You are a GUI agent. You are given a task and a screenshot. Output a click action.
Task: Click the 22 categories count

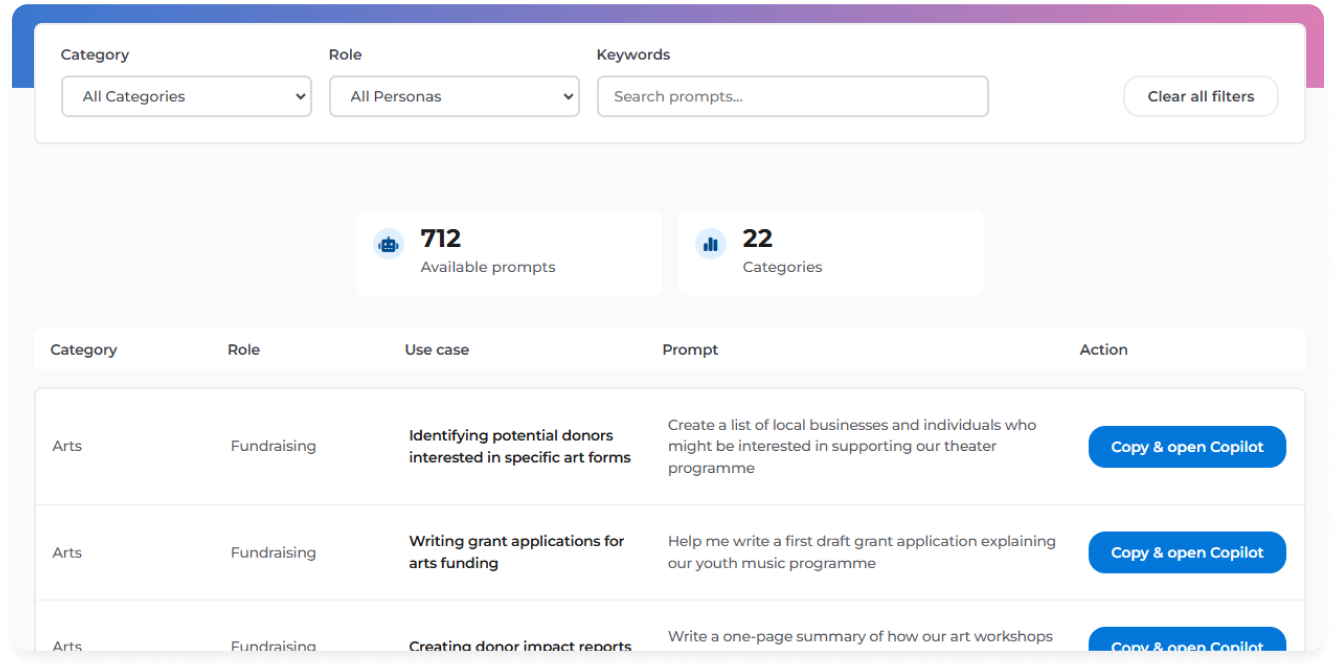coord(758,239)
